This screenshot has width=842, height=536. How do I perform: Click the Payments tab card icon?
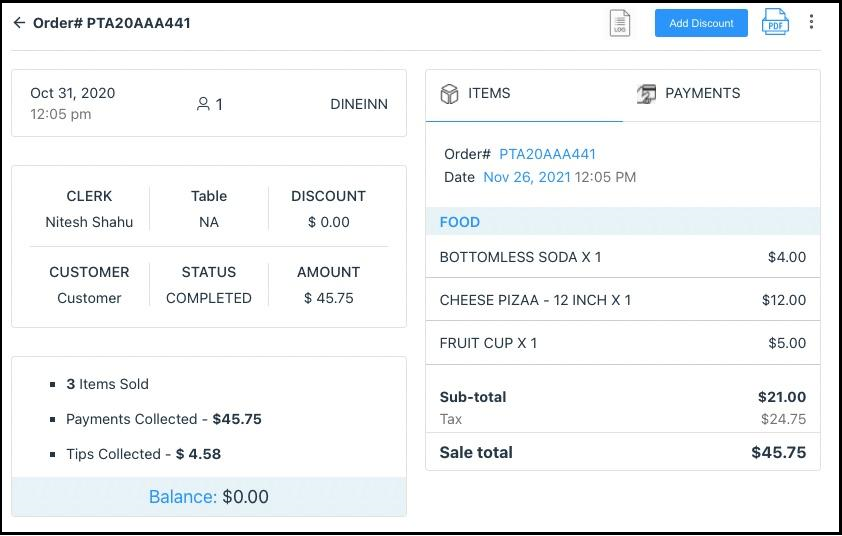point(646,94)
